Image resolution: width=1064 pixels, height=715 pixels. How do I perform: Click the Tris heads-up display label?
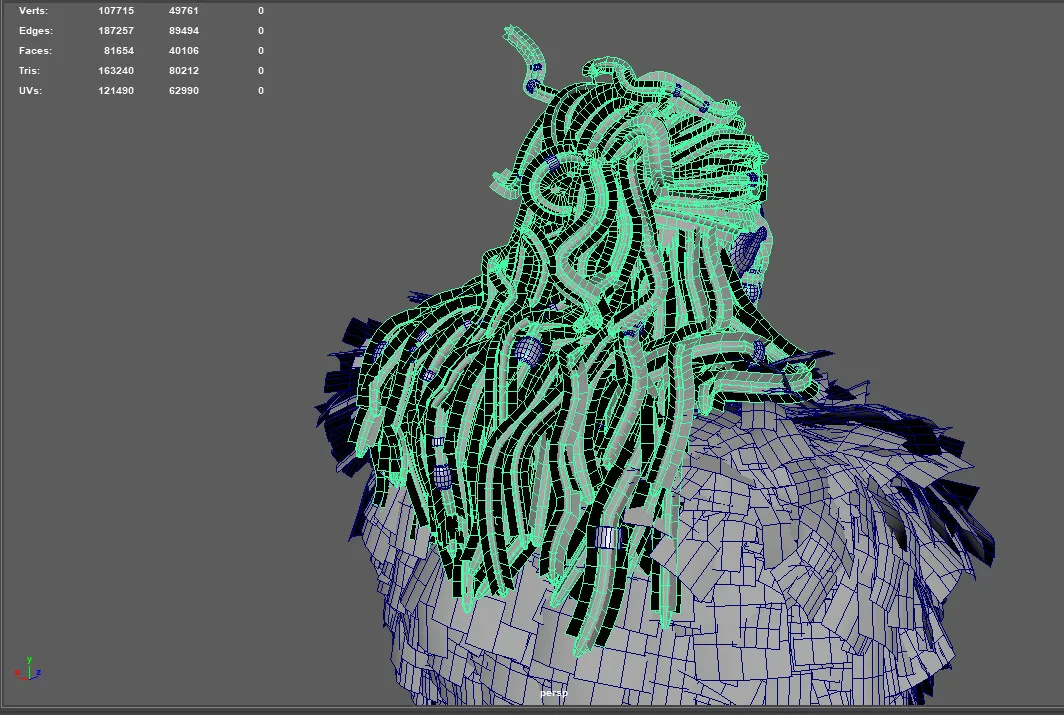click(31, 70)
